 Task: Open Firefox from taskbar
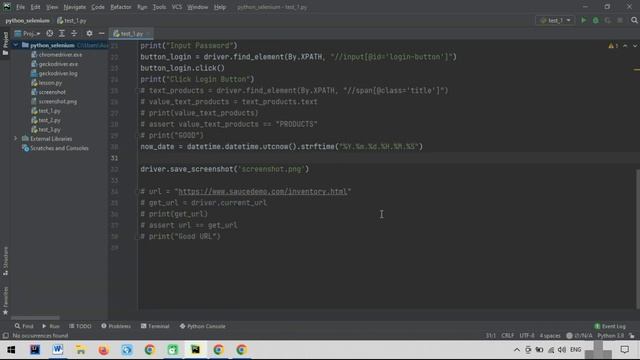tap(103, 350)
